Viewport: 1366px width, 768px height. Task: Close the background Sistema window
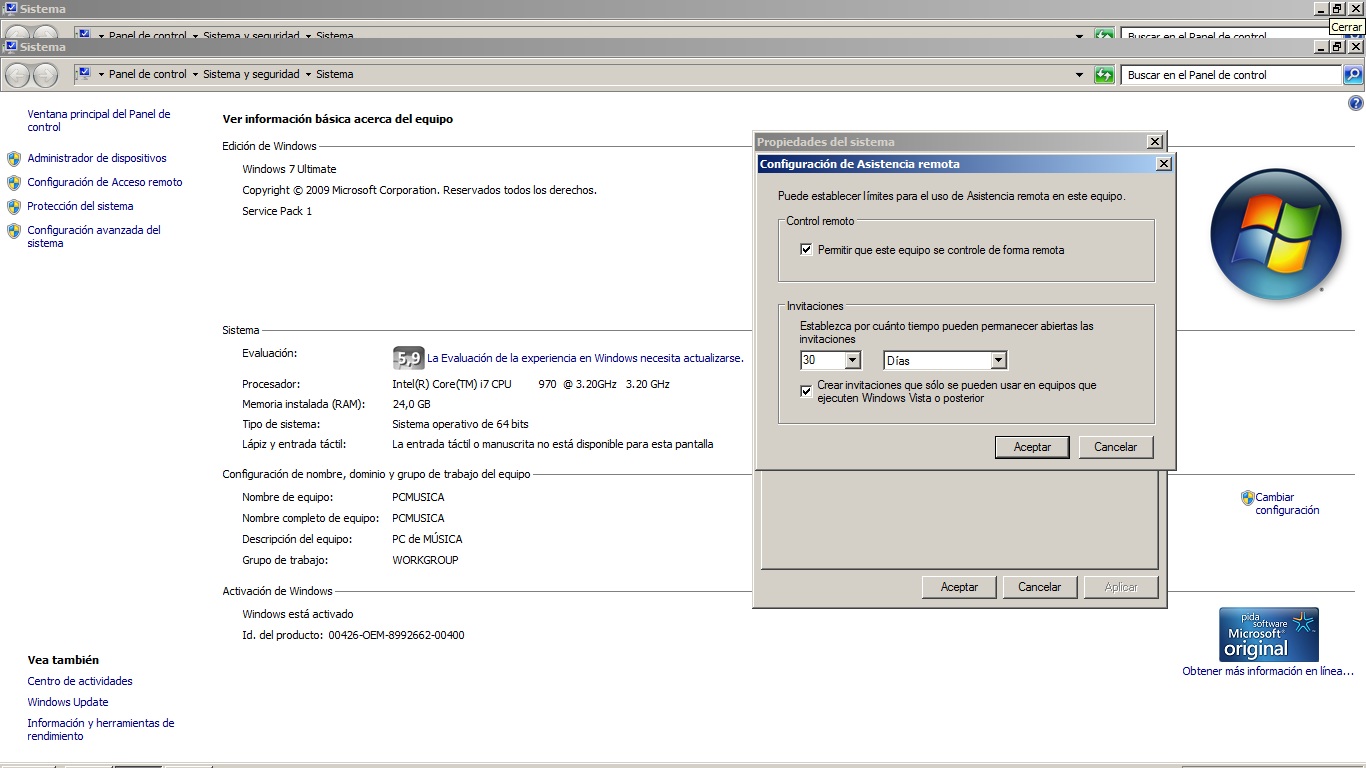tap(1355, 8)
